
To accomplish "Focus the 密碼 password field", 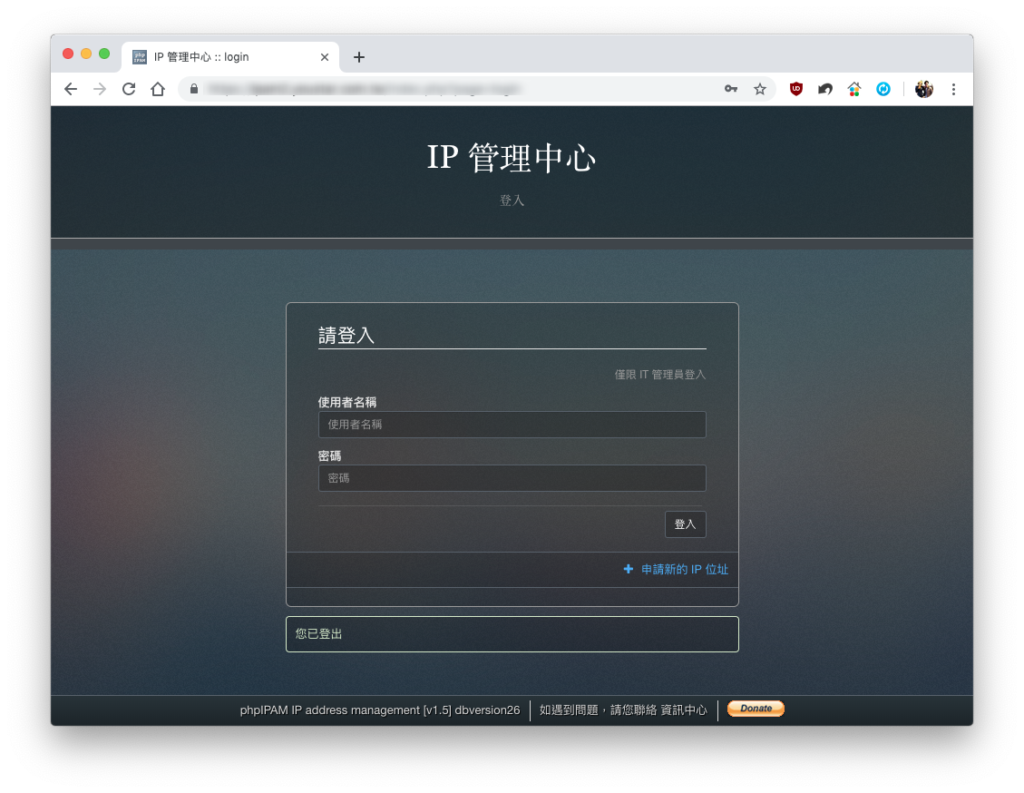I will (x=511, y=478).
